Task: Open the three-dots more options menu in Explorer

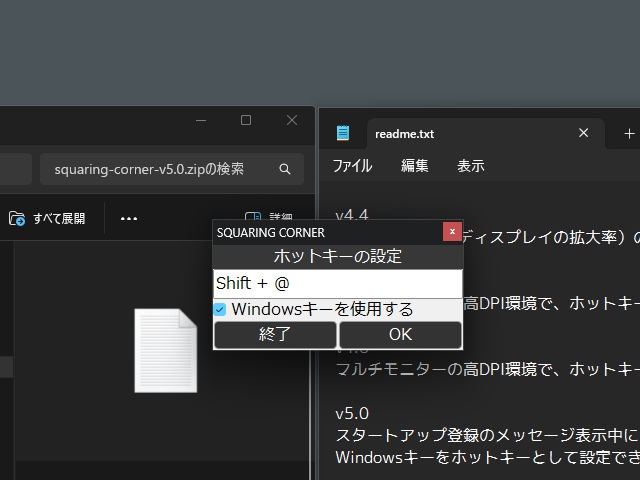Action: coord(129,218)
